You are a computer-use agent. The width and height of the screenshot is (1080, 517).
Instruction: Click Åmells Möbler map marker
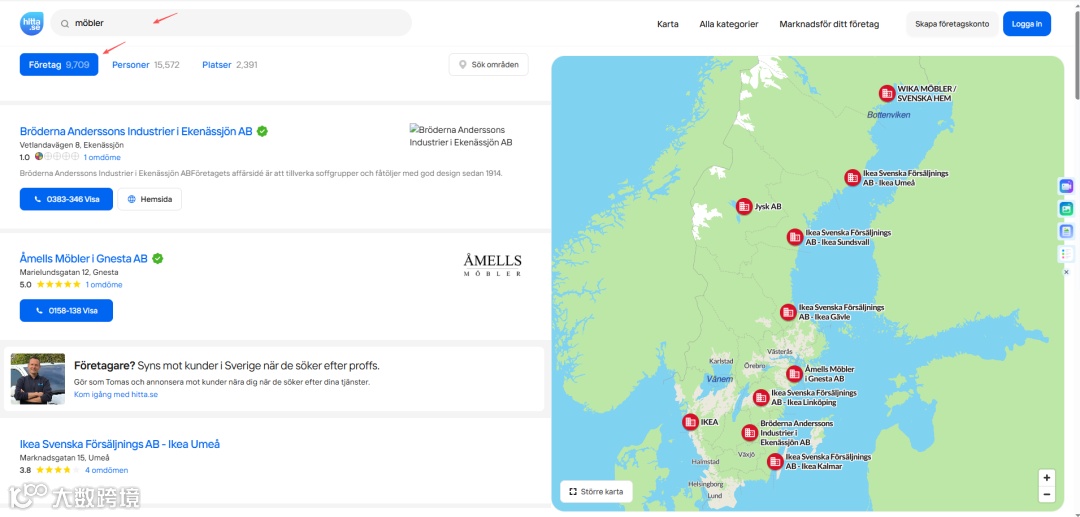(794, 374)
